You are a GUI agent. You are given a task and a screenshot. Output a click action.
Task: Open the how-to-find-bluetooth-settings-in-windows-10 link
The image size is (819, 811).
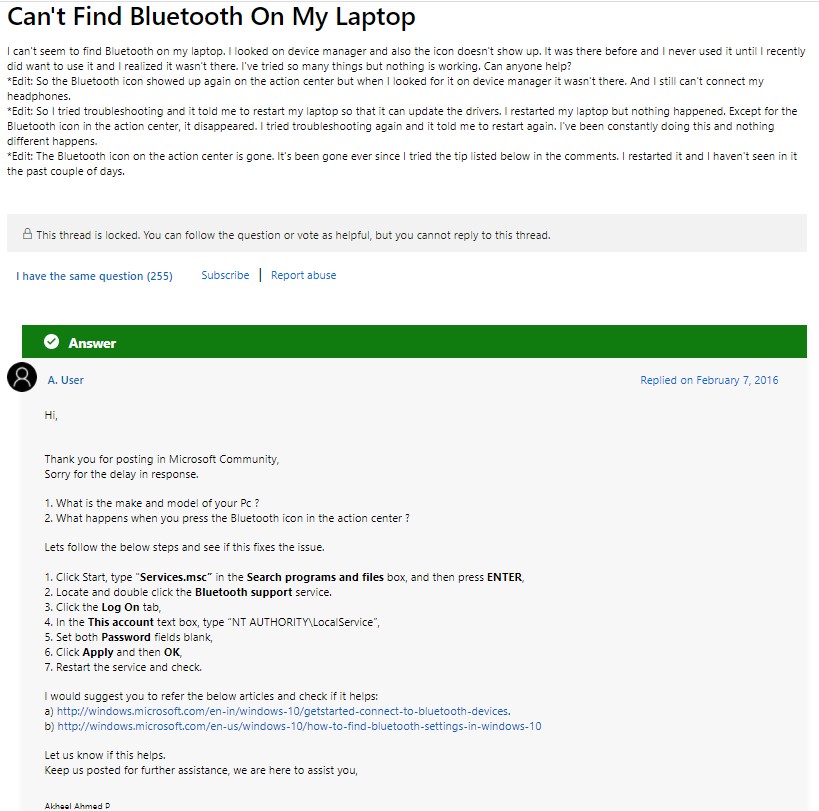click(x=299, y=726)
